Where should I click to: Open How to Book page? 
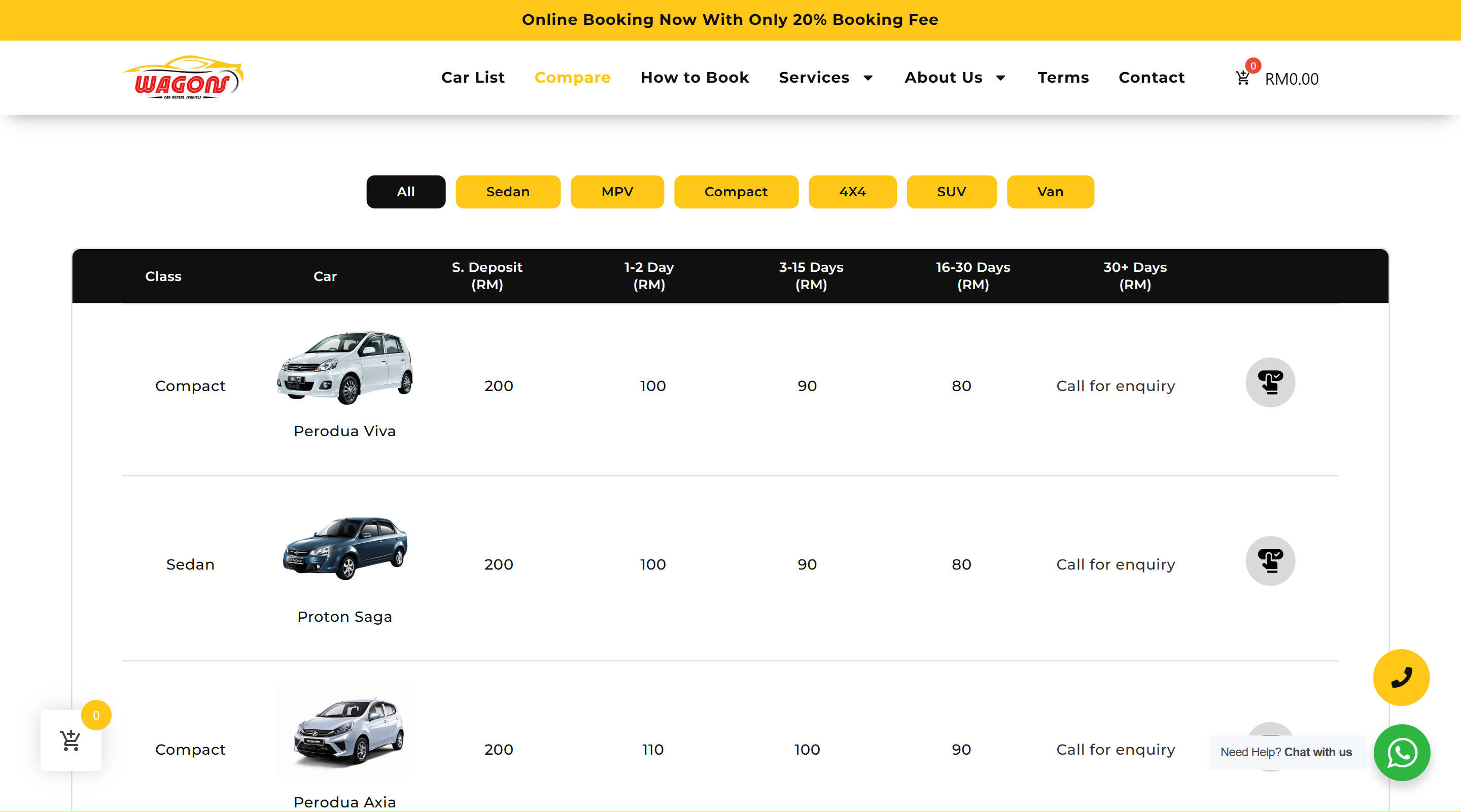click(695, 78)
